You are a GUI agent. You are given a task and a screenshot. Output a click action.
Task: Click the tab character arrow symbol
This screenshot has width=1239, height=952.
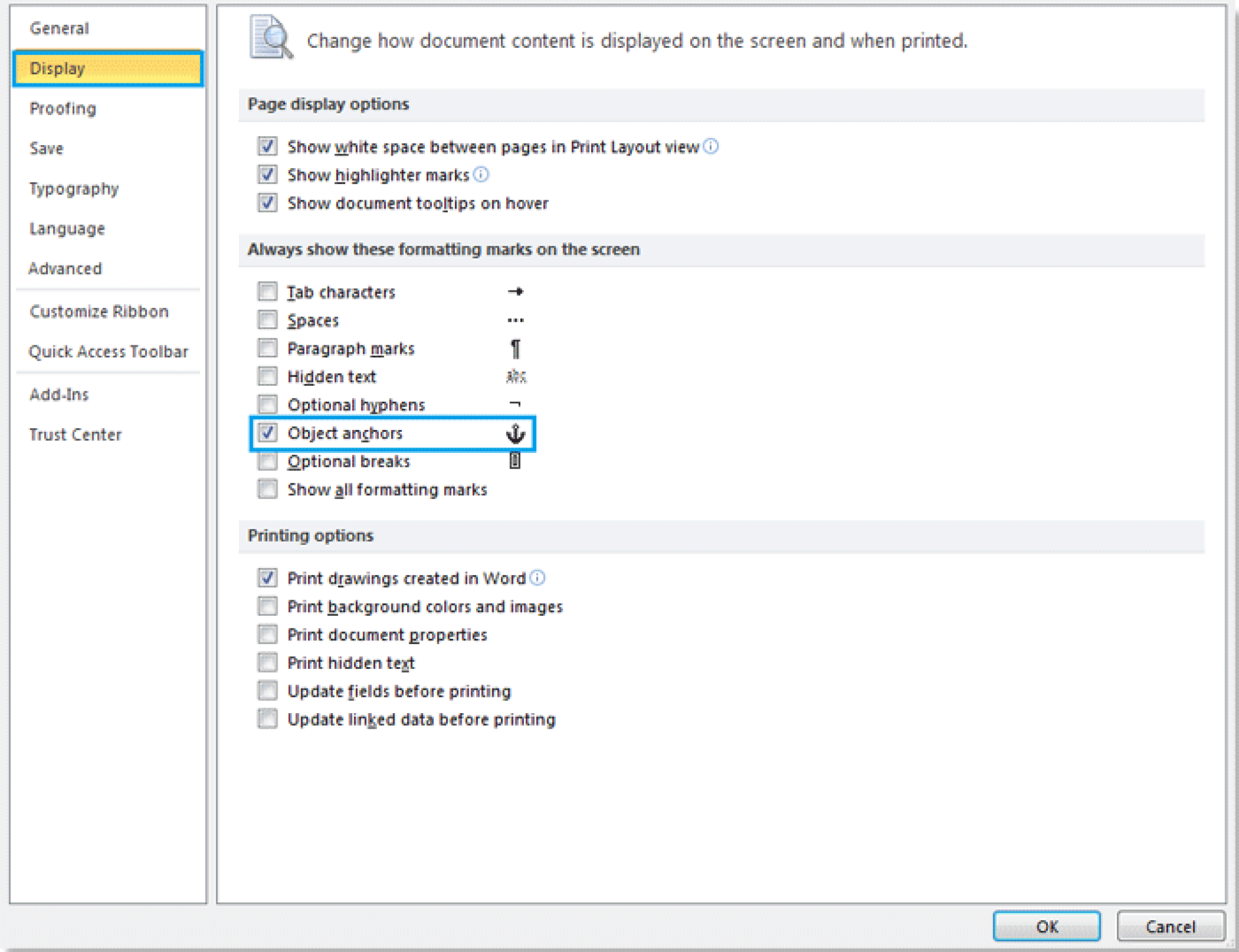click(x=515, y=291)
